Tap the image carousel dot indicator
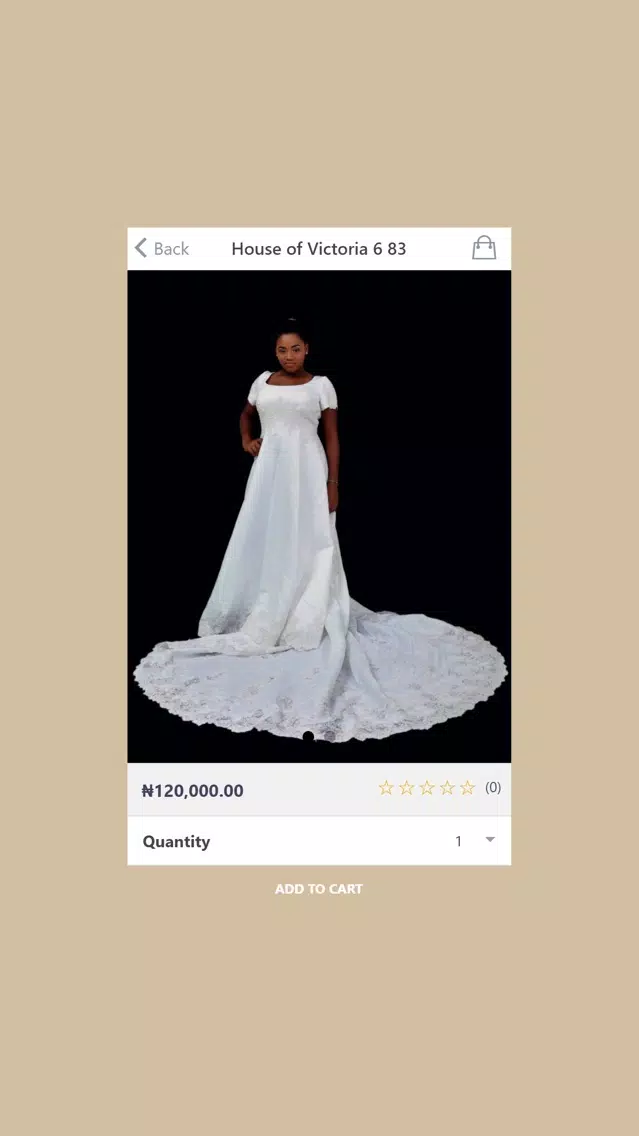The image size is (639, 1136). point(308,736)
